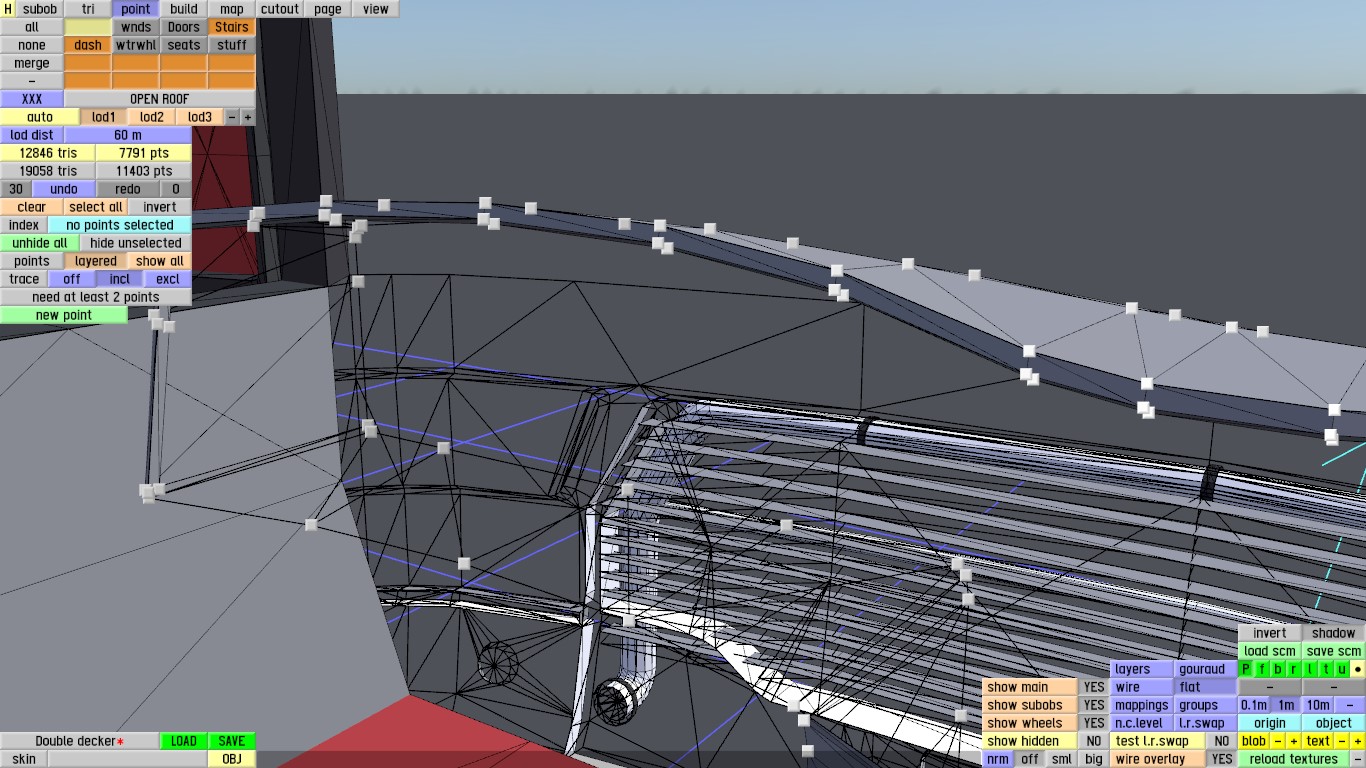This screenshot has width=1366, height=768.
Task: Select lod1 level
Action: click(104, 117)
